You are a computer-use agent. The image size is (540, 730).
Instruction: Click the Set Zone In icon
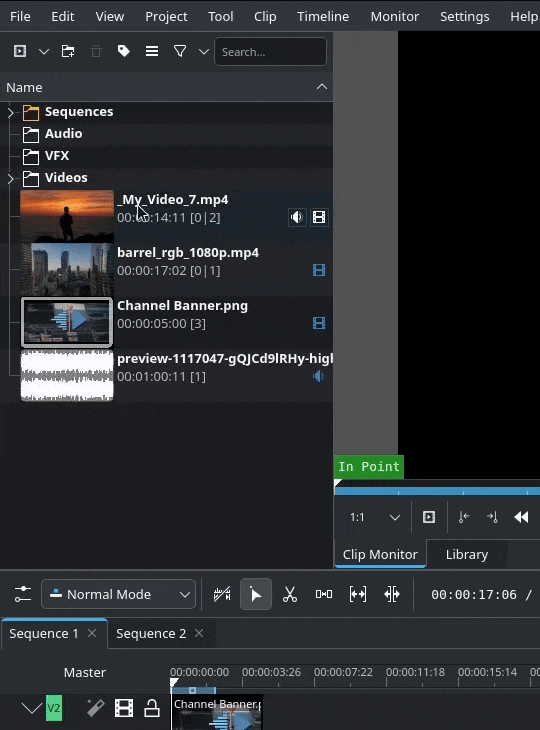pos(464,517)
